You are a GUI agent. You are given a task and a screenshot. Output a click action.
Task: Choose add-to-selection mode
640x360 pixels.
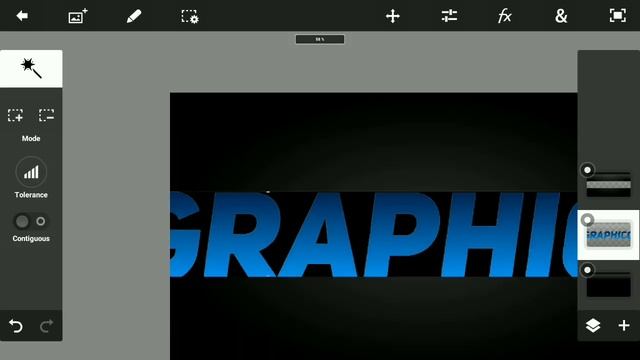tap(16, 115)
